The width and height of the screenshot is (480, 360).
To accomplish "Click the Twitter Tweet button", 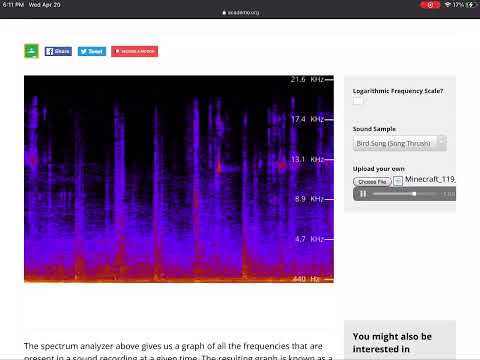I will (x=92, y=51).
